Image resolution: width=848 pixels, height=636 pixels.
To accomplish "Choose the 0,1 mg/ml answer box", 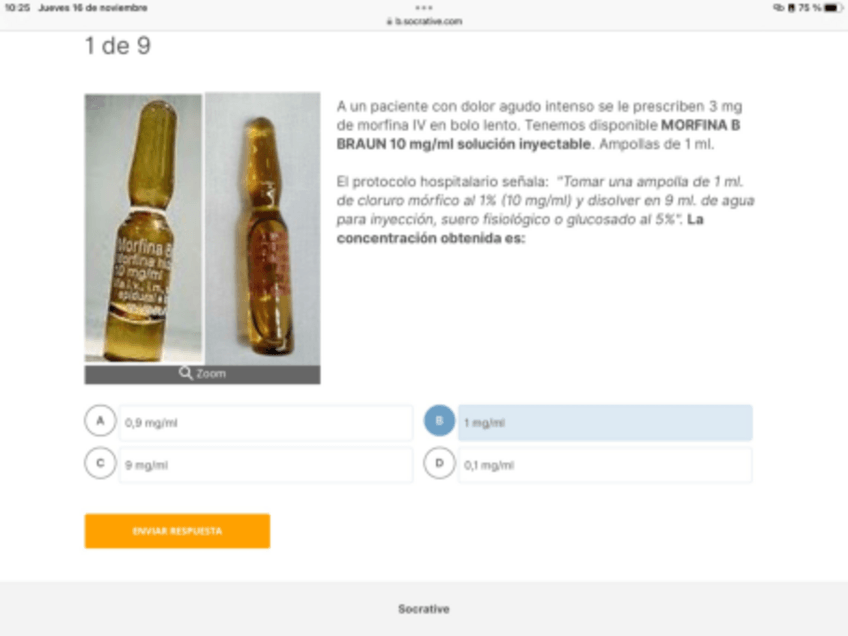I will [605, 465].
